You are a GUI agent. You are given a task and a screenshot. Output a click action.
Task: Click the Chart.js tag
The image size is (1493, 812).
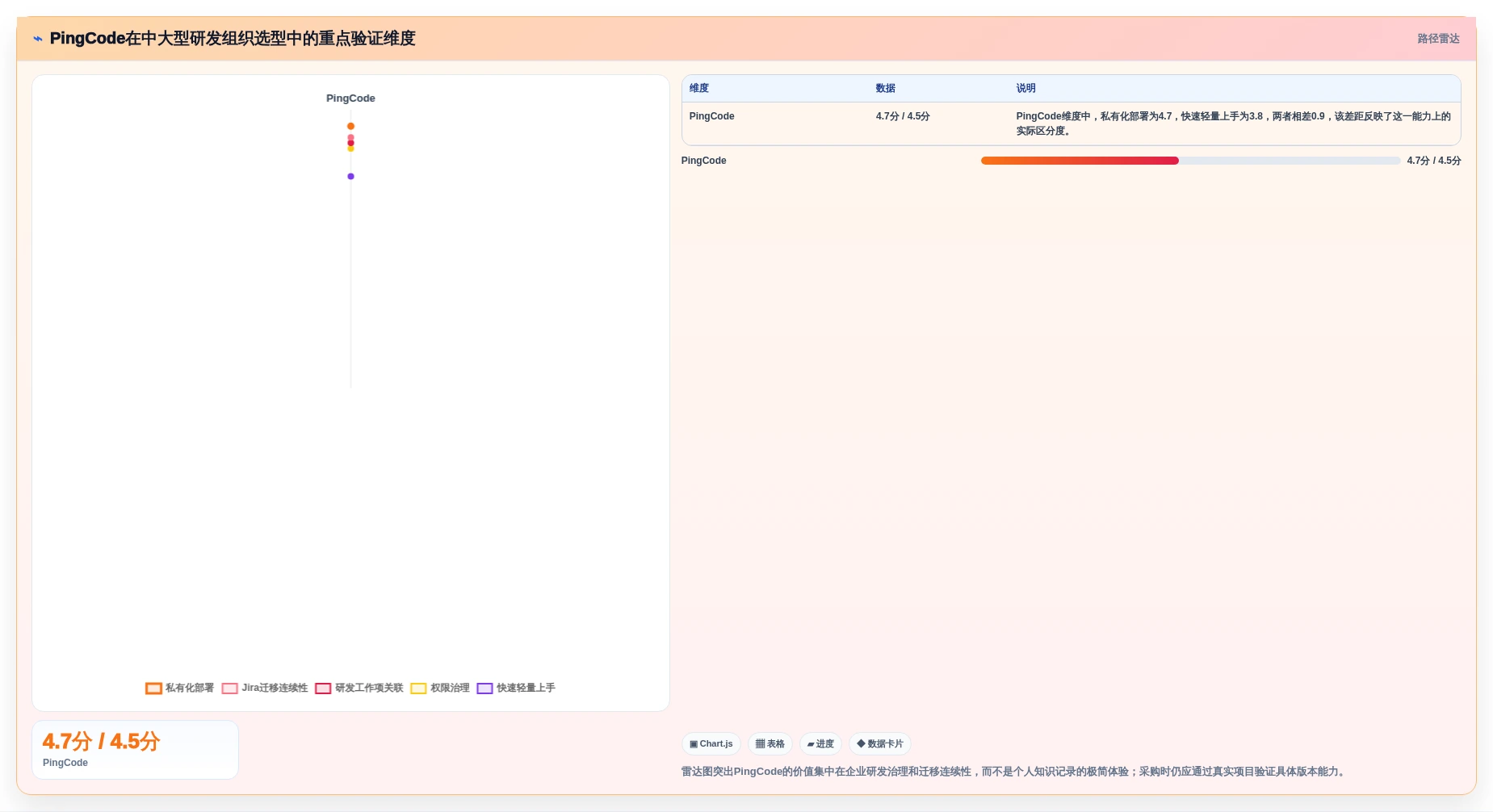point(711,744)
